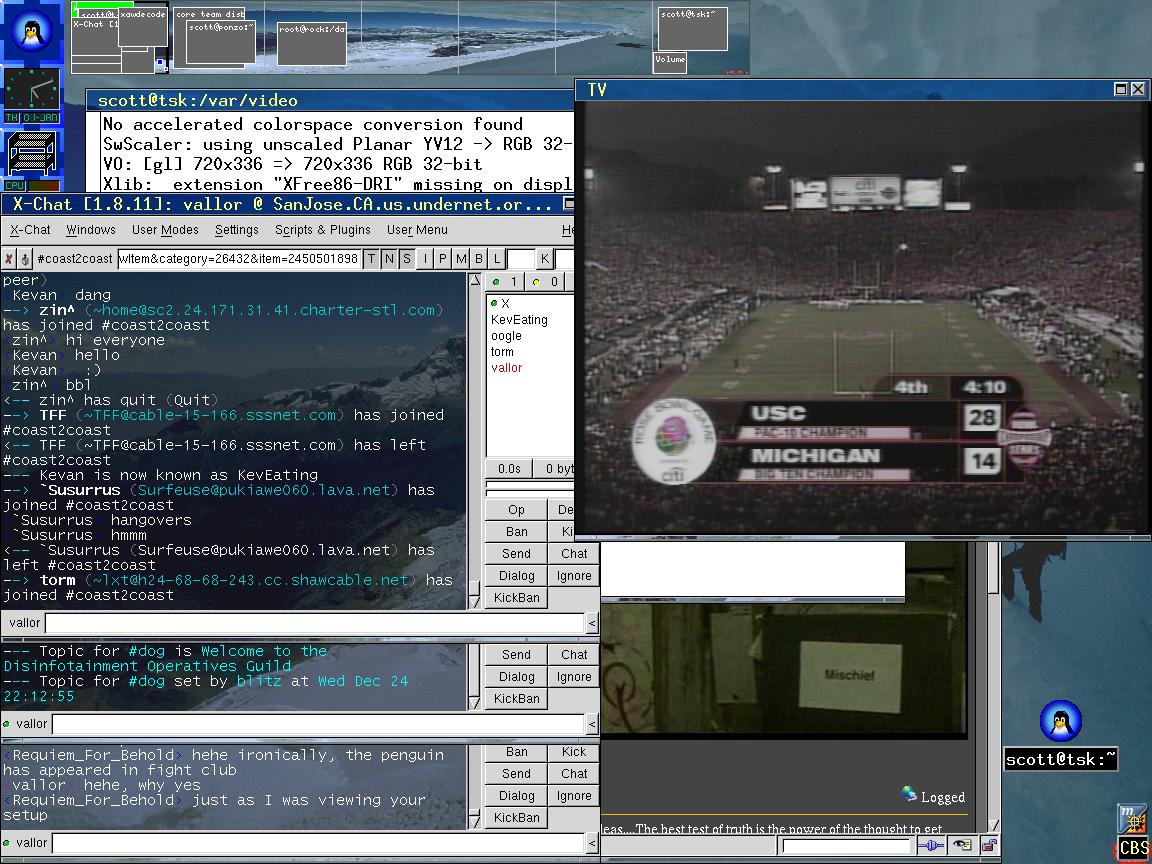
Task: Open the User Menu in X-Chat
Action: click(x=417, y=230)
